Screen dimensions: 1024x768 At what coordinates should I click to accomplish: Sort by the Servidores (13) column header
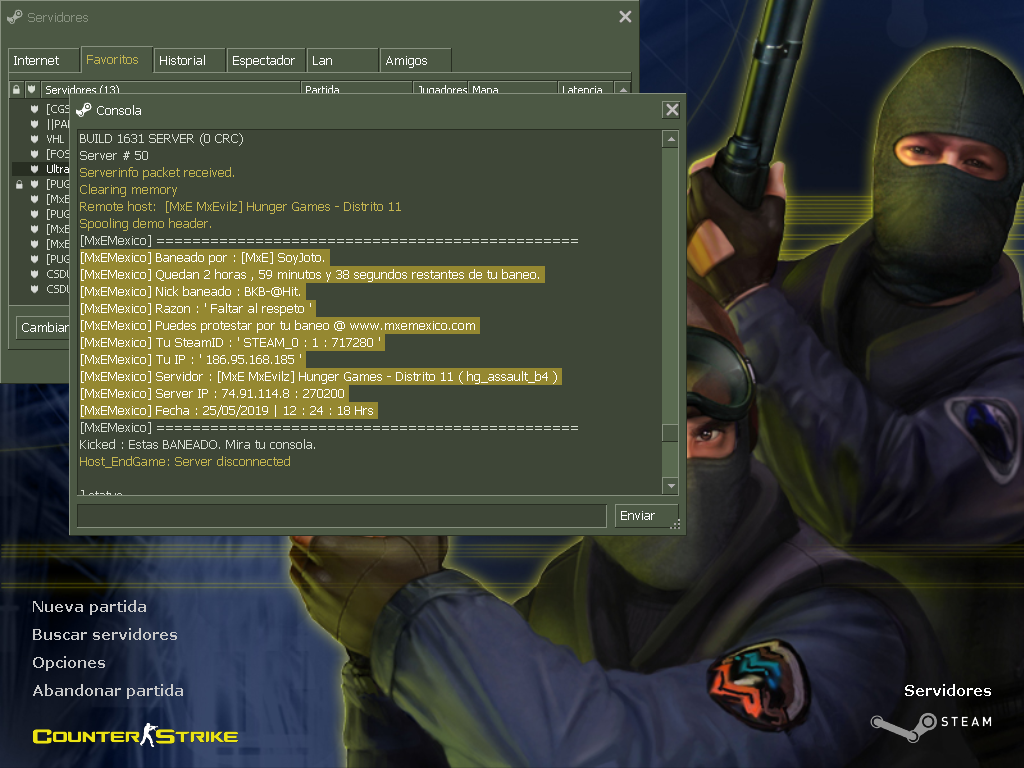point(171,89)
